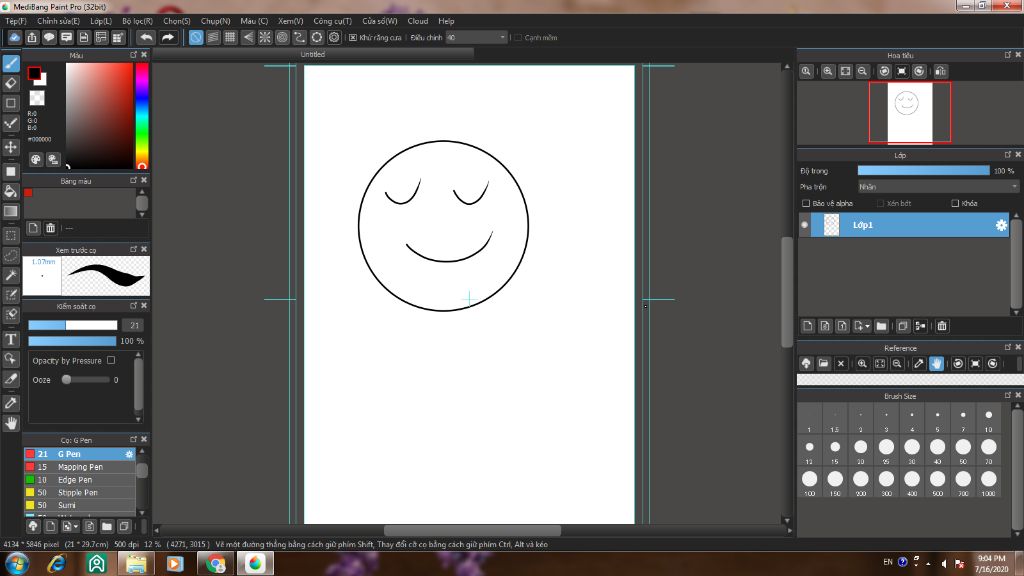Select the Magic Wand tool
The width and height of the screenshot is (1024, 576).
click(x=11, y=275)
